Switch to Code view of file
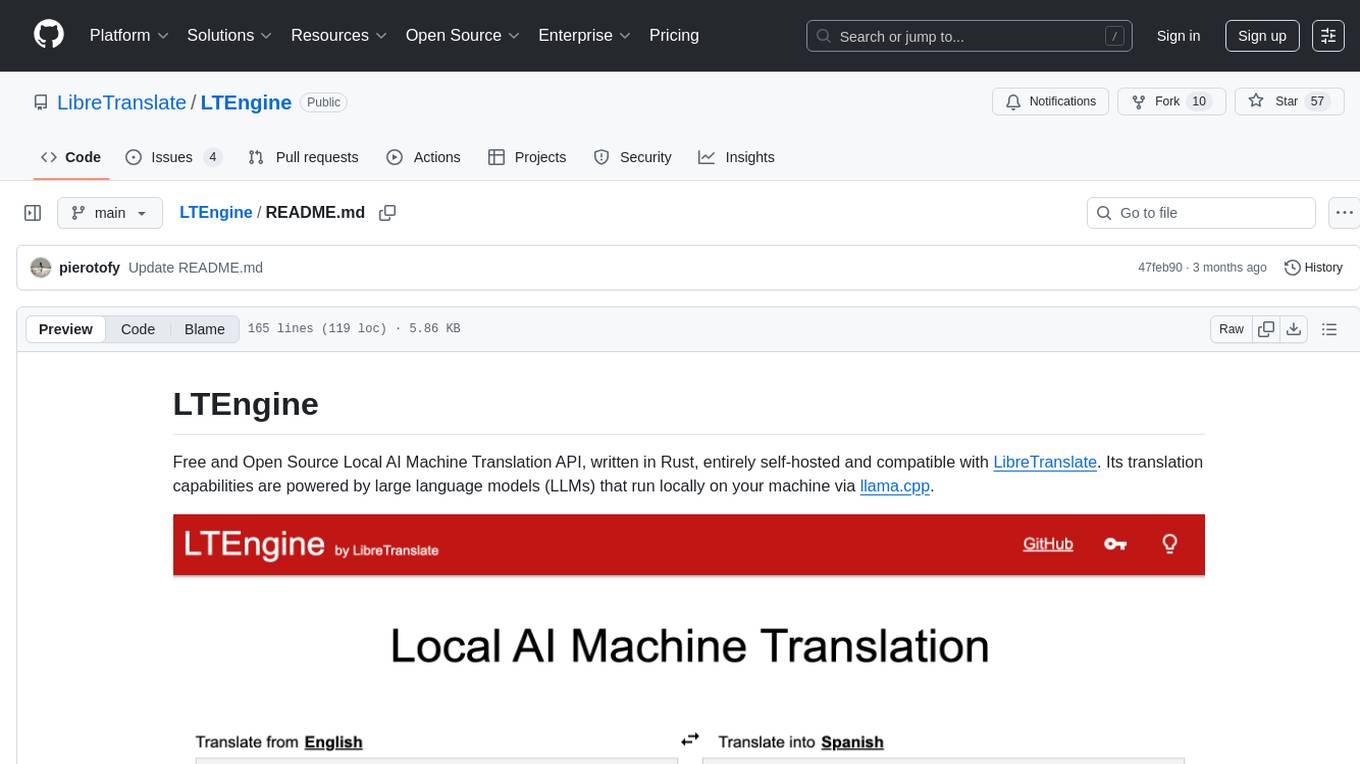1360x764 pixels. [x=138, y=329]
